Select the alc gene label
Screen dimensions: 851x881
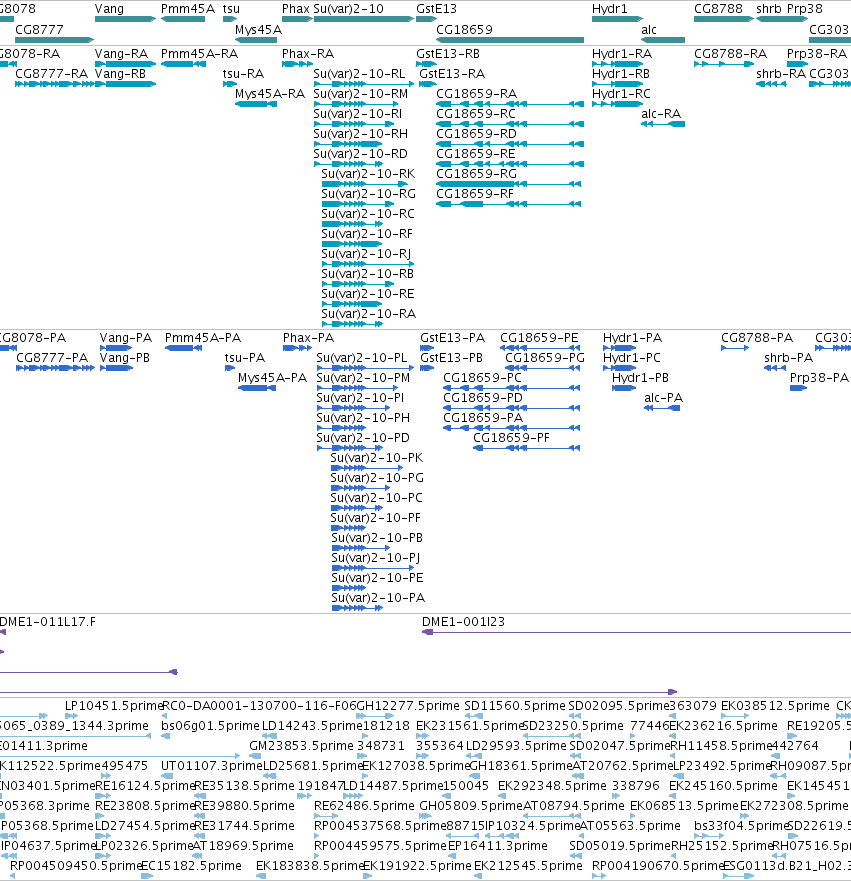649,29
